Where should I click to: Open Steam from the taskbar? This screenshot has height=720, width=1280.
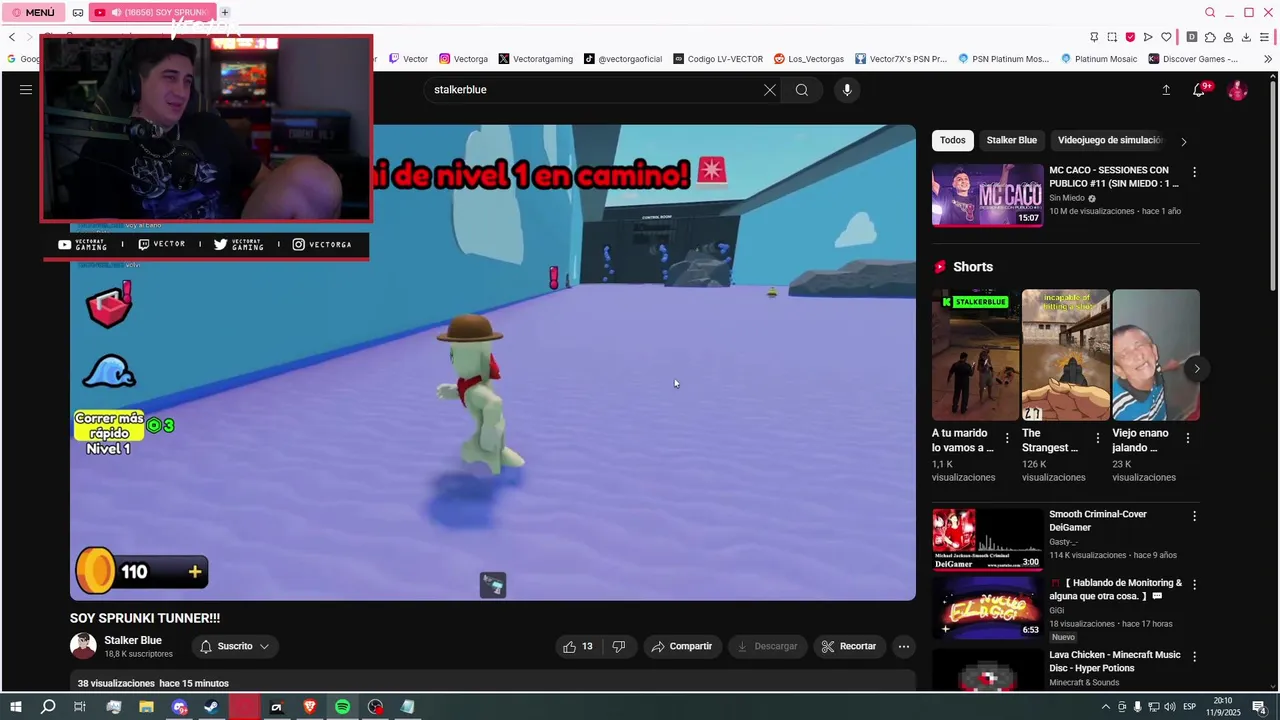(211, 707)
